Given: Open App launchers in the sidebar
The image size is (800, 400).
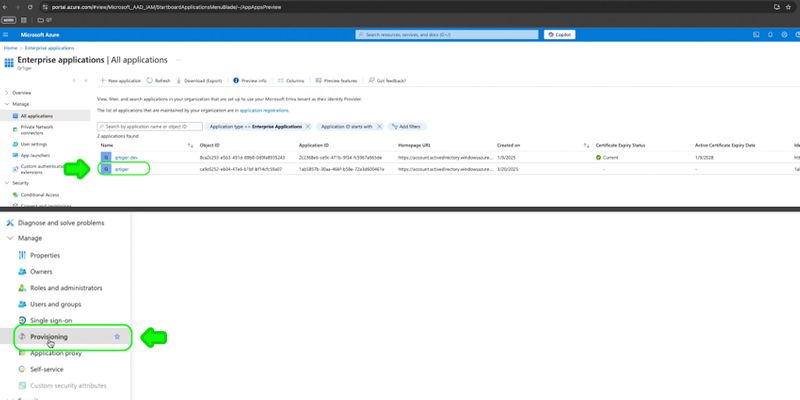Looking at the screenshot, I should pyautogui.click(x=31, y=156).
